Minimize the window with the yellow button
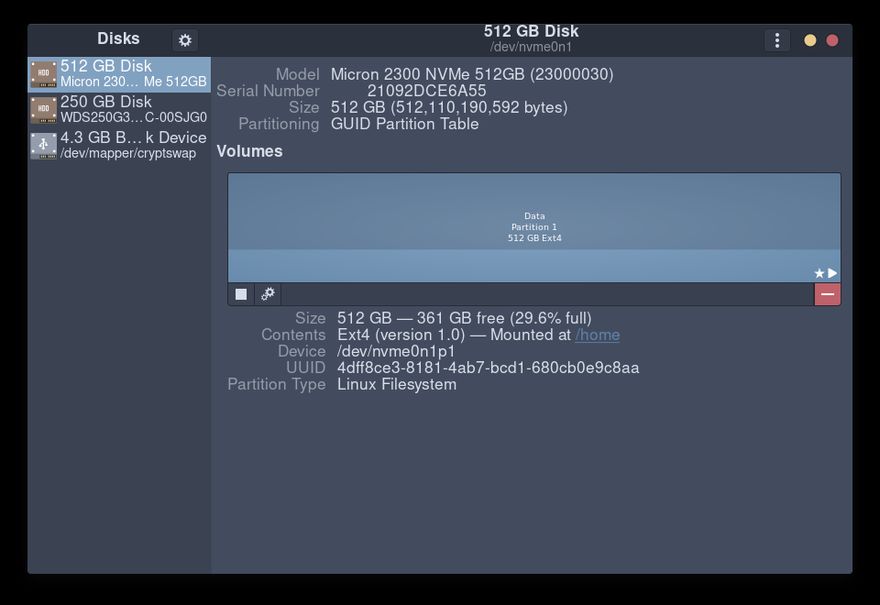The image size is (880, 605). (x=810, y=40)
